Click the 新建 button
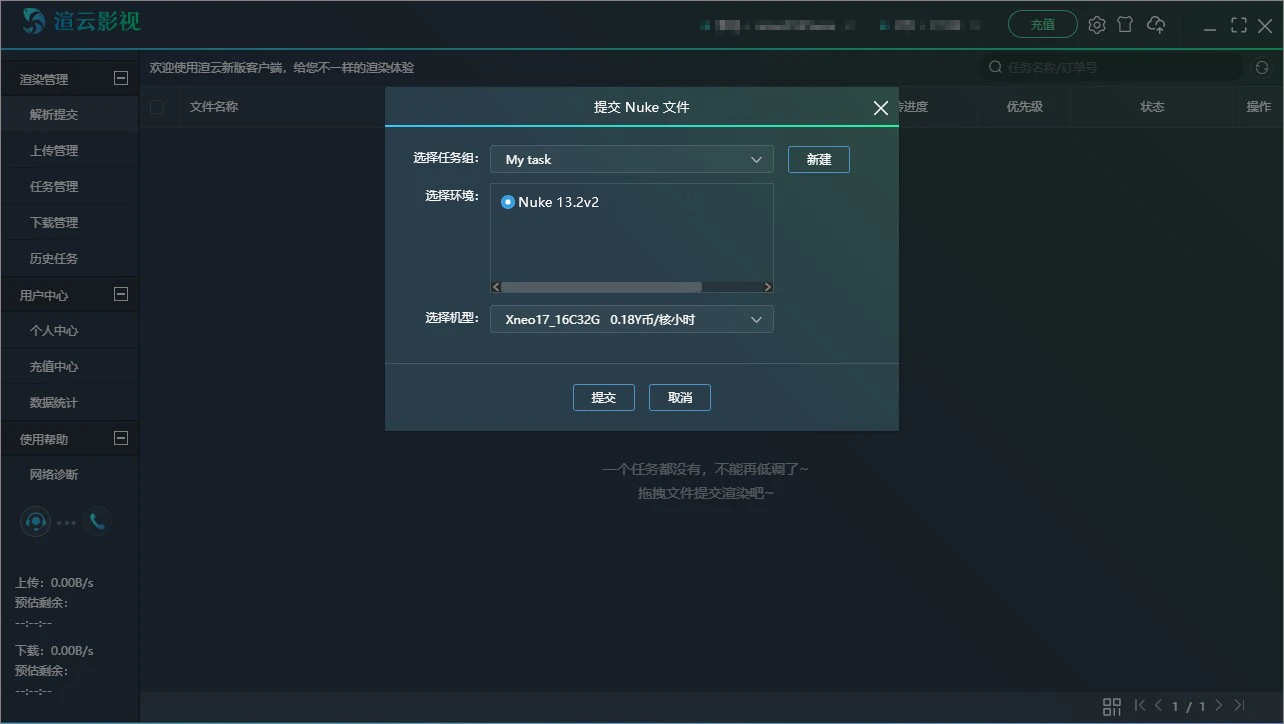 point(819,159)
